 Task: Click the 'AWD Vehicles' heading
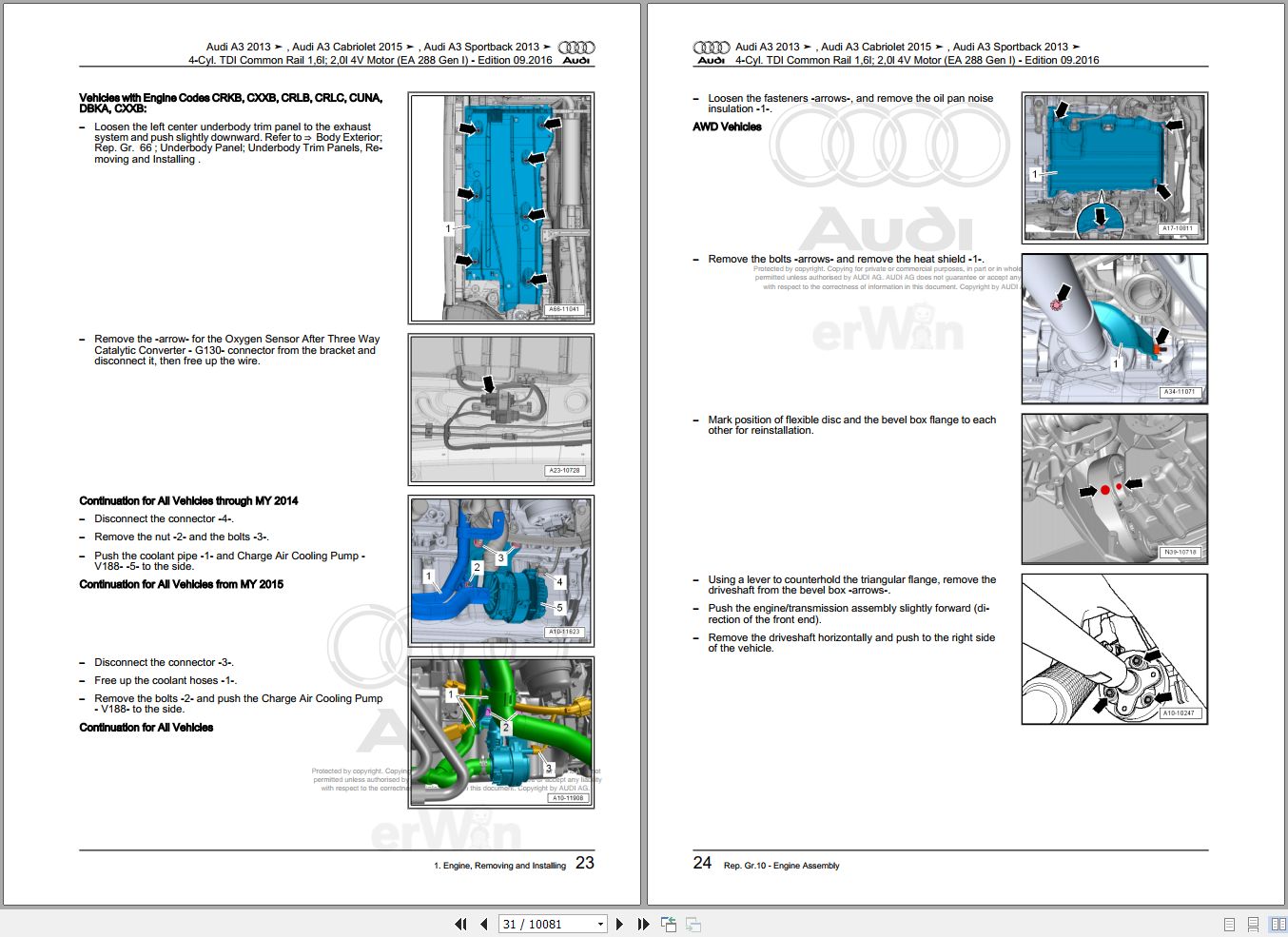pos(727,127)
